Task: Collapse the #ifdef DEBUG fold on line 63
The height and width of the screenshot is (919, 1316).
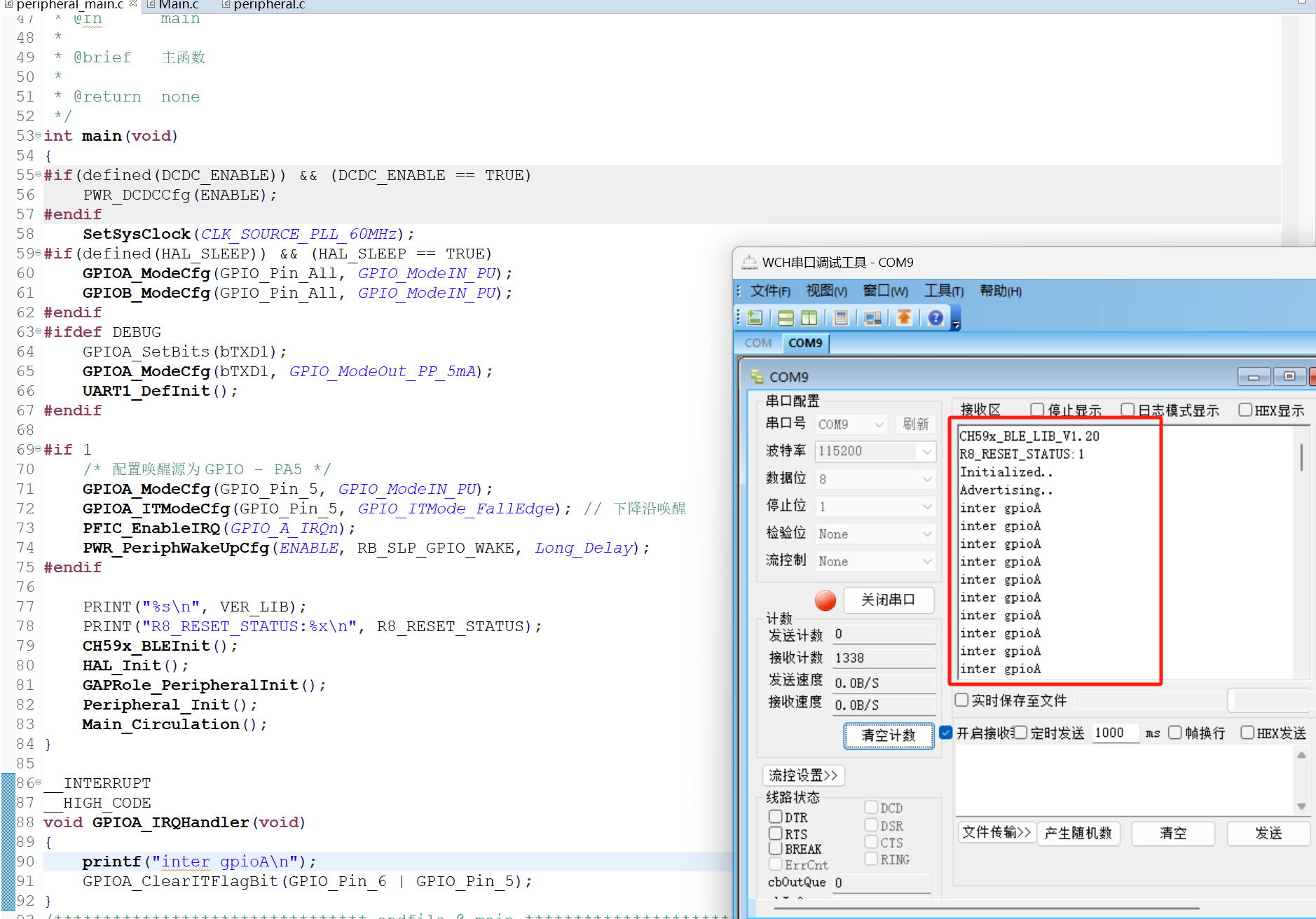Action: (38, 331)
